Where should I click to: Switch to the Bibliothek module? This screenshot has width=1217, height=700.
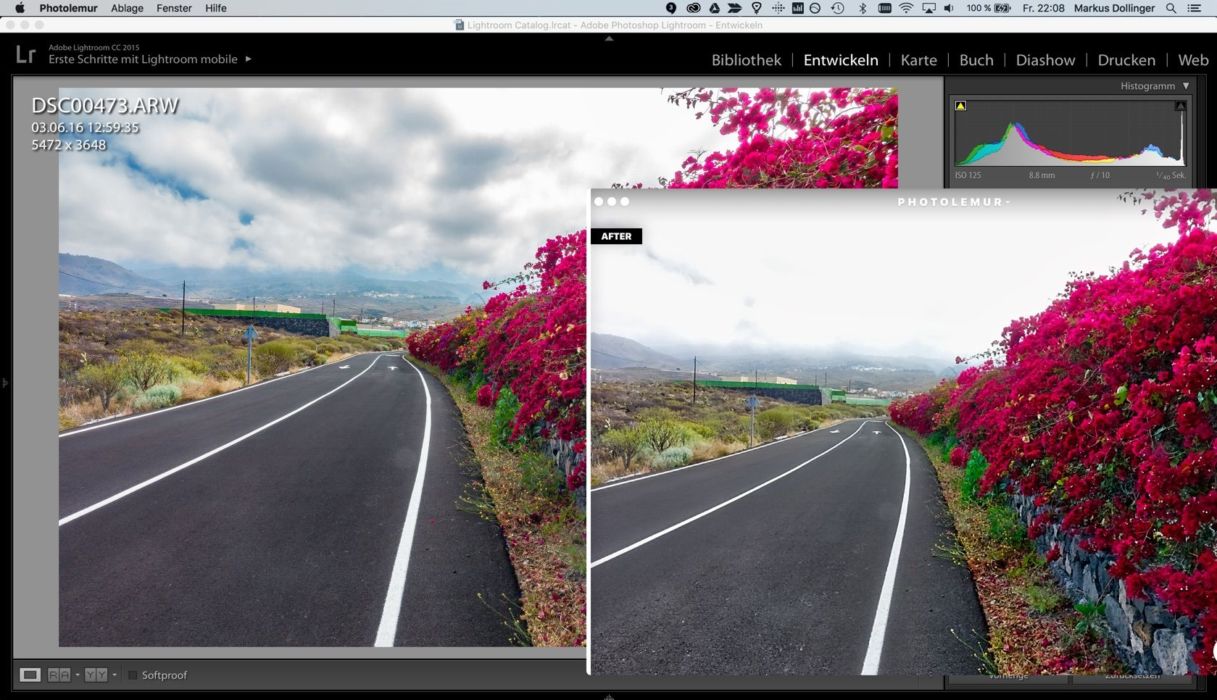point(746,60)
